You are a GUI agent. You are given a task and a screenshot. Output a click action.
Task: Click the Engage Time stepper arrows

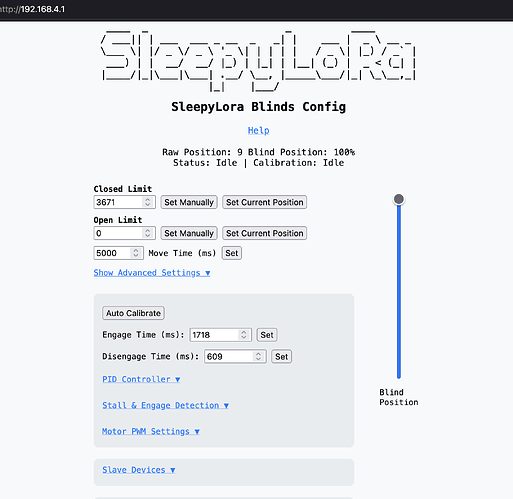[x=244, y=335]
